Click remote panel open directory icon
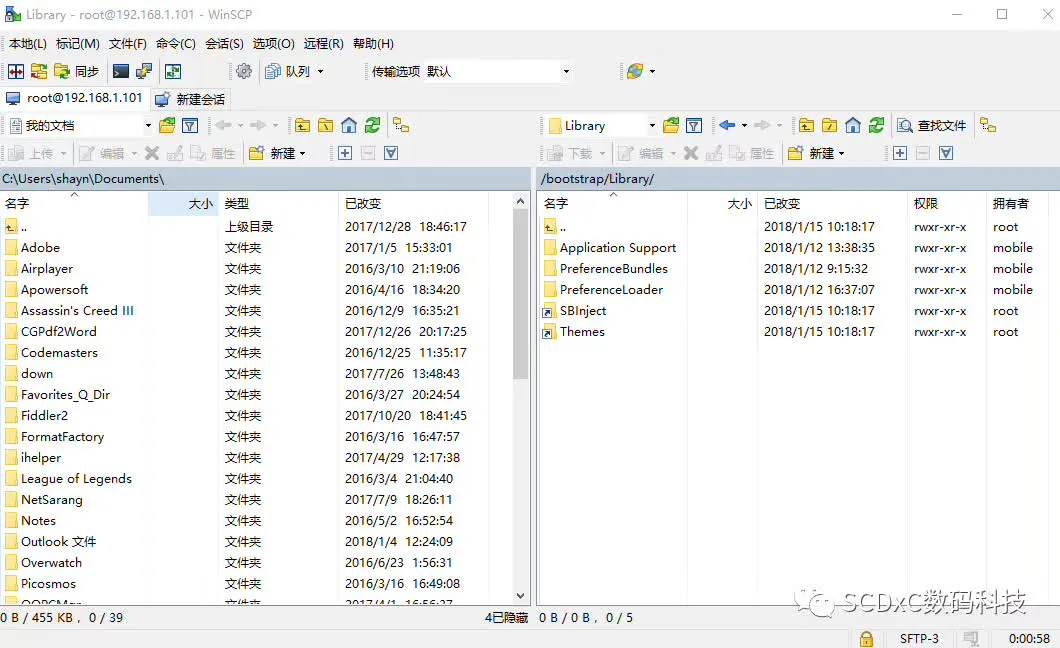 [x=671, y=125]
